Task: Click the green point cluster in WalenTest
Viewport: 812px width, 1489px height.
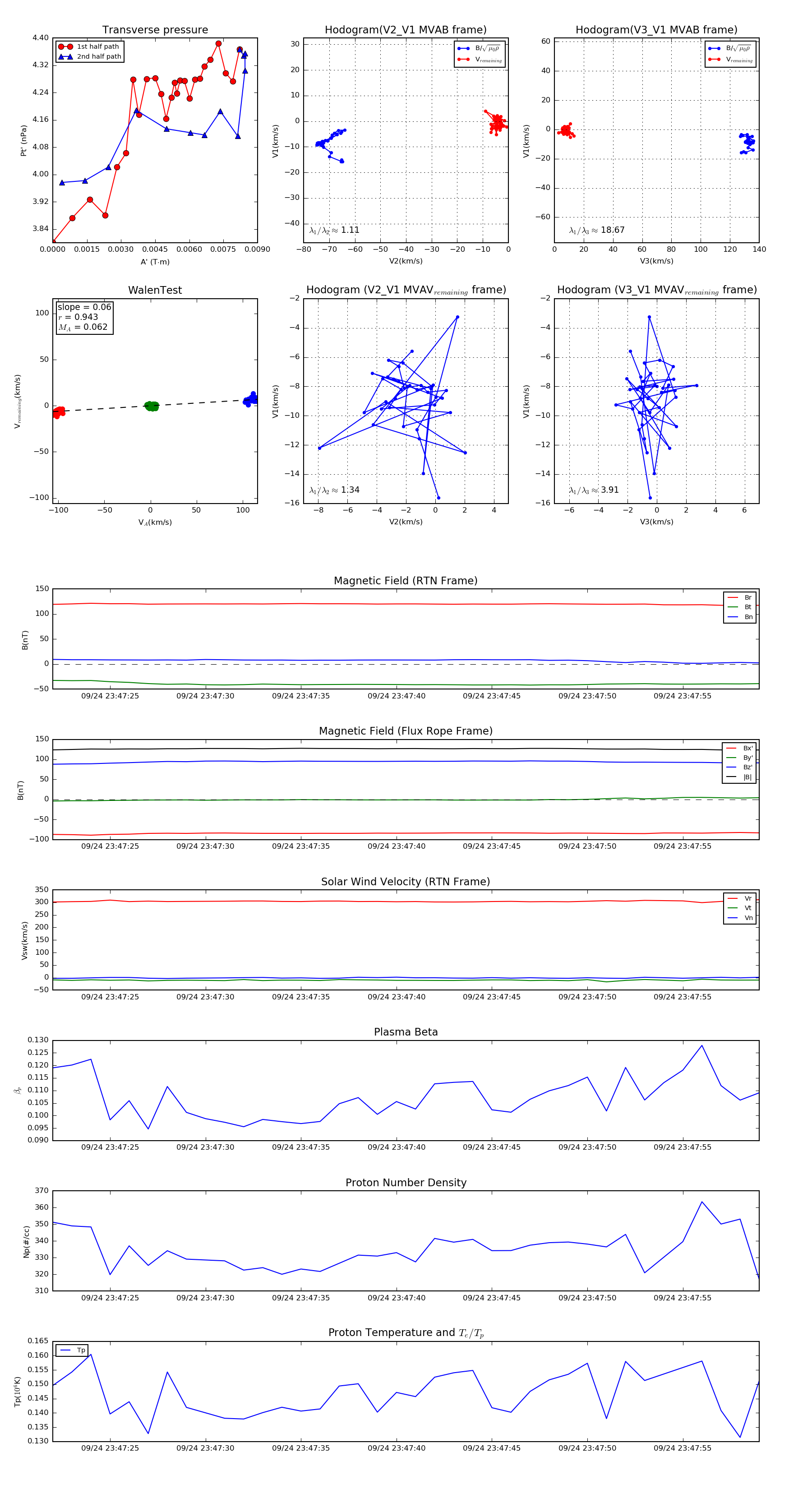Action: coord(151,406)
